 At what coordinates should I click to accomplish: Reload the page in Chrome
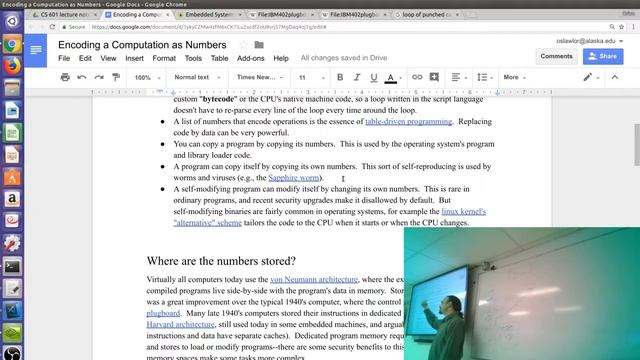pyautogui.click(x=52, y=27)
